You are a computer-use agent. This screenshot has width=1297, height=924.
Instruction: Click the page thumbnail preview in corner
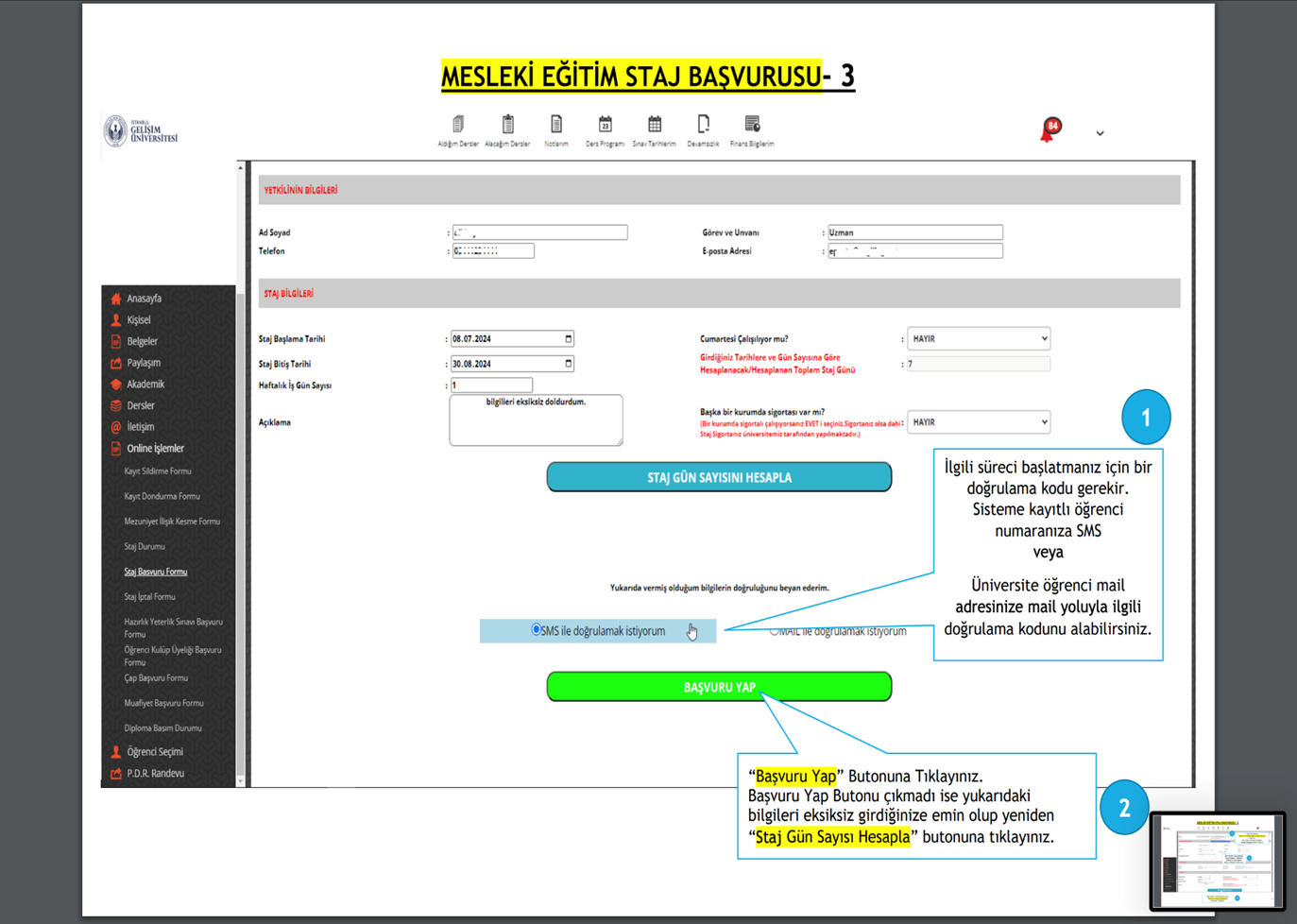pyautogui.click(x=1217, y=861)
